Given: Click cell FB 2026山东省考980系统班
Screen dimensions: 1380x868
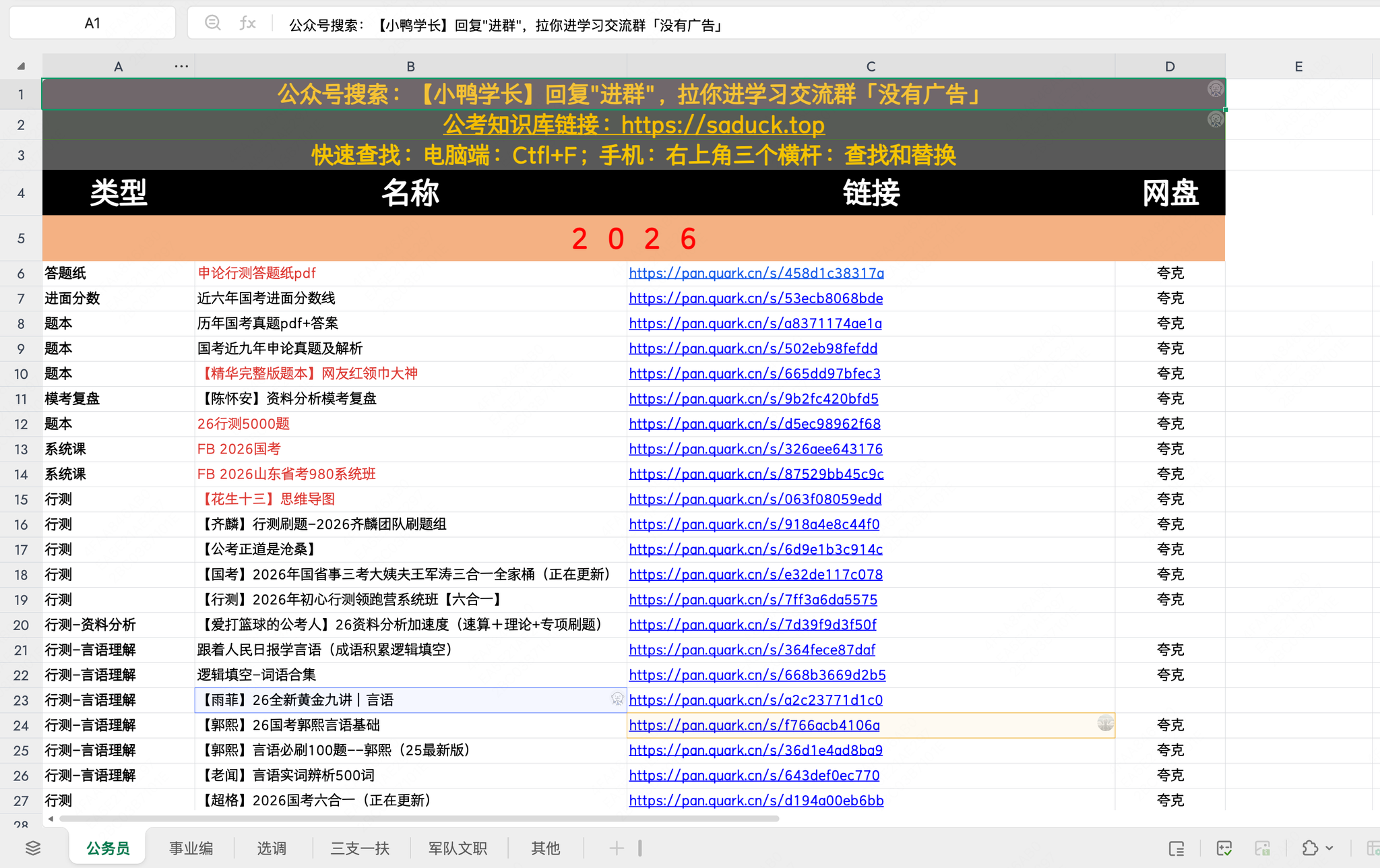Looking at the screenshot, I should [410, 474].
